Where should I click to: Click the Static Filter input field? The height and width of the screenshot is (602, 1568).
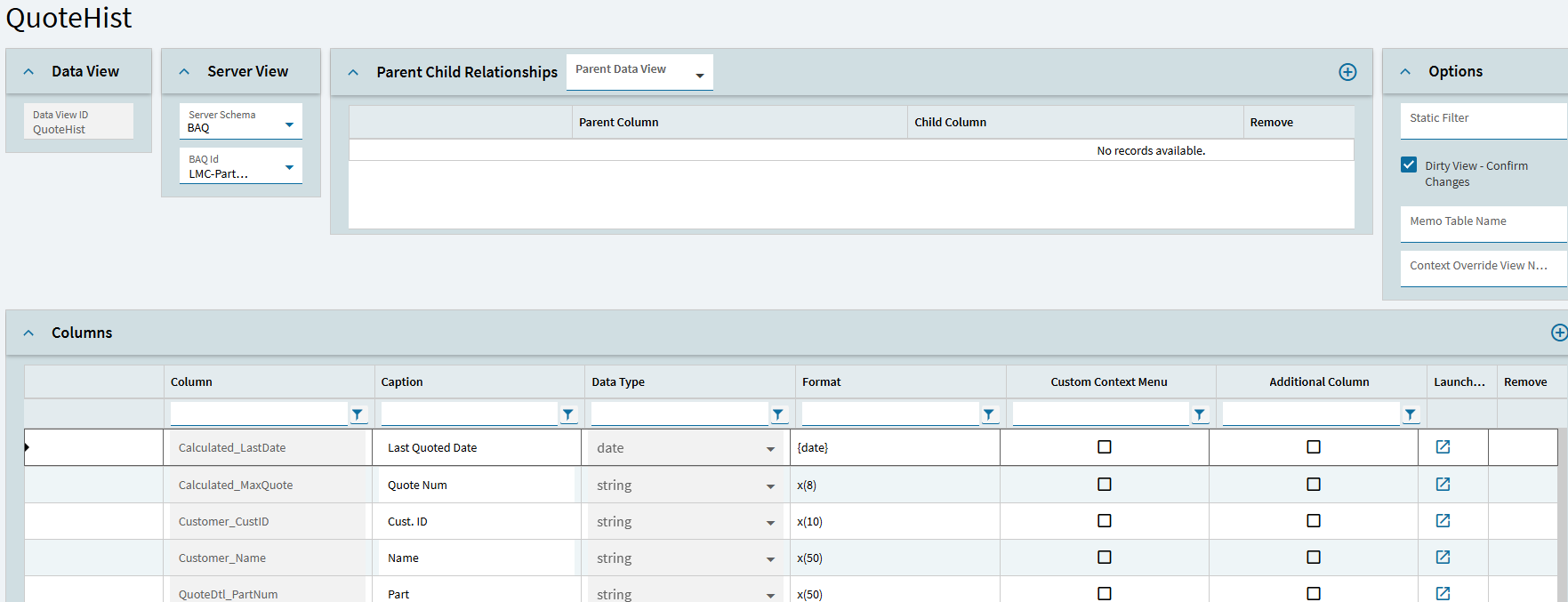[x=1482, y=121]
